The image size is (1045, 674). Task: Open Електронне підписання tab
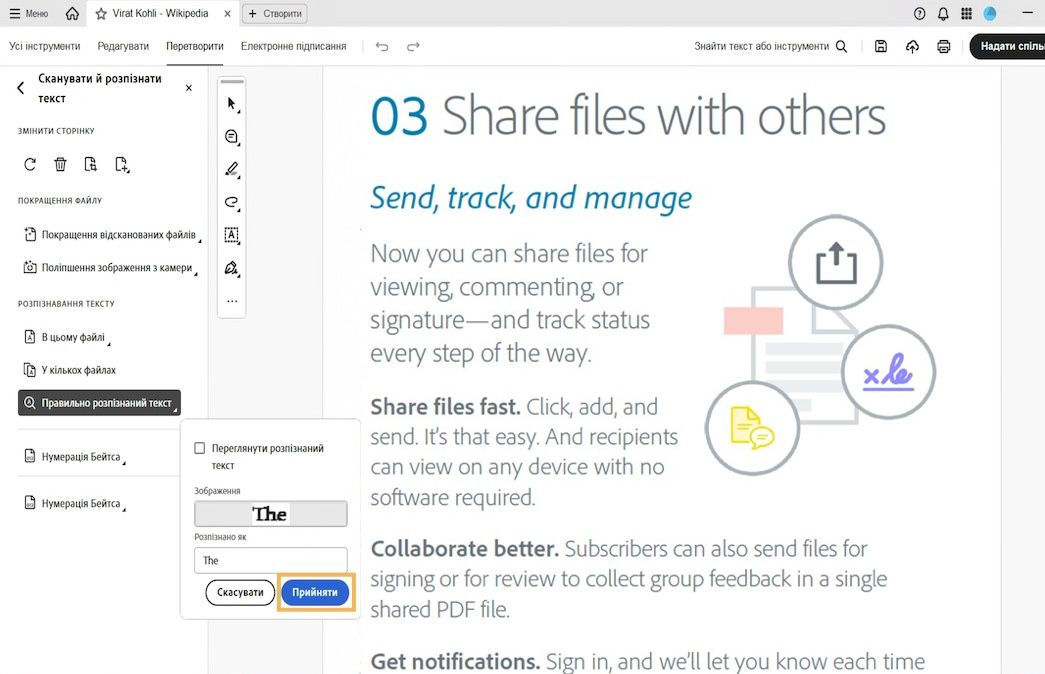pos(293,46)
